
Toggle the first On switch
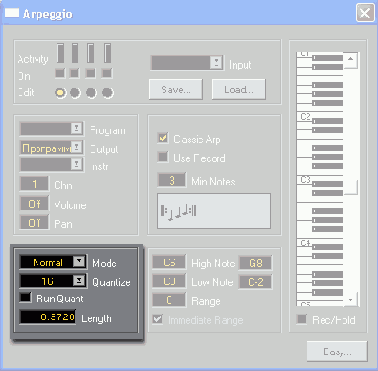pyautogui.click(x=60, y=73)
